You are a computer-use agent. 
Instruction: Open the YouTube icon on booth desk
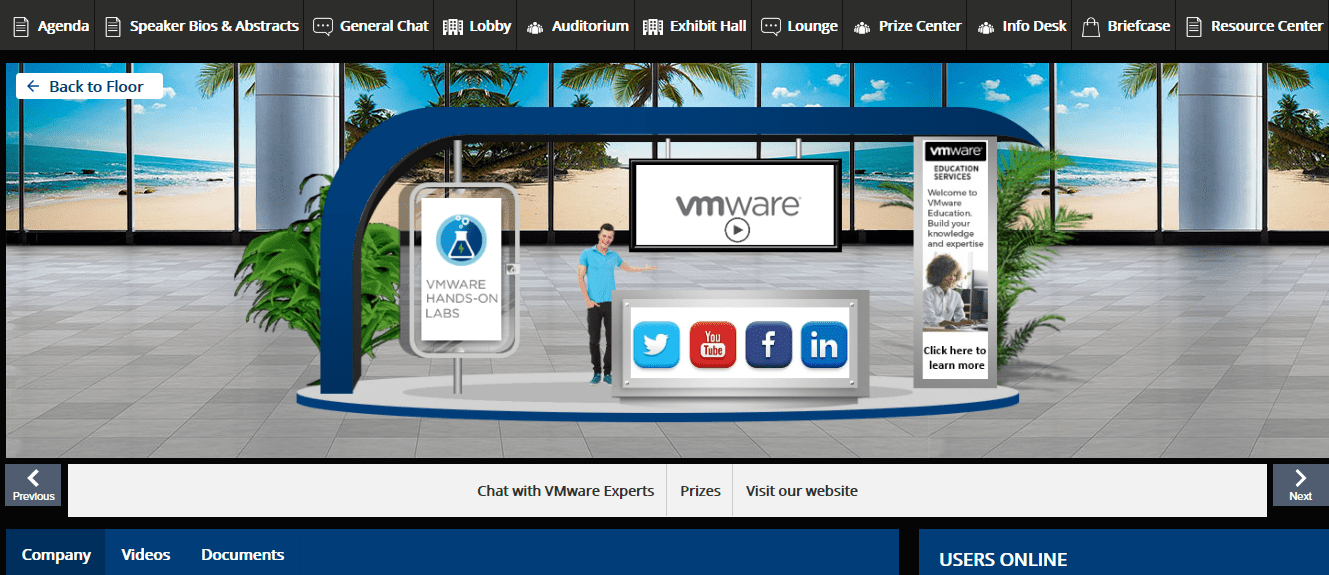712,345
